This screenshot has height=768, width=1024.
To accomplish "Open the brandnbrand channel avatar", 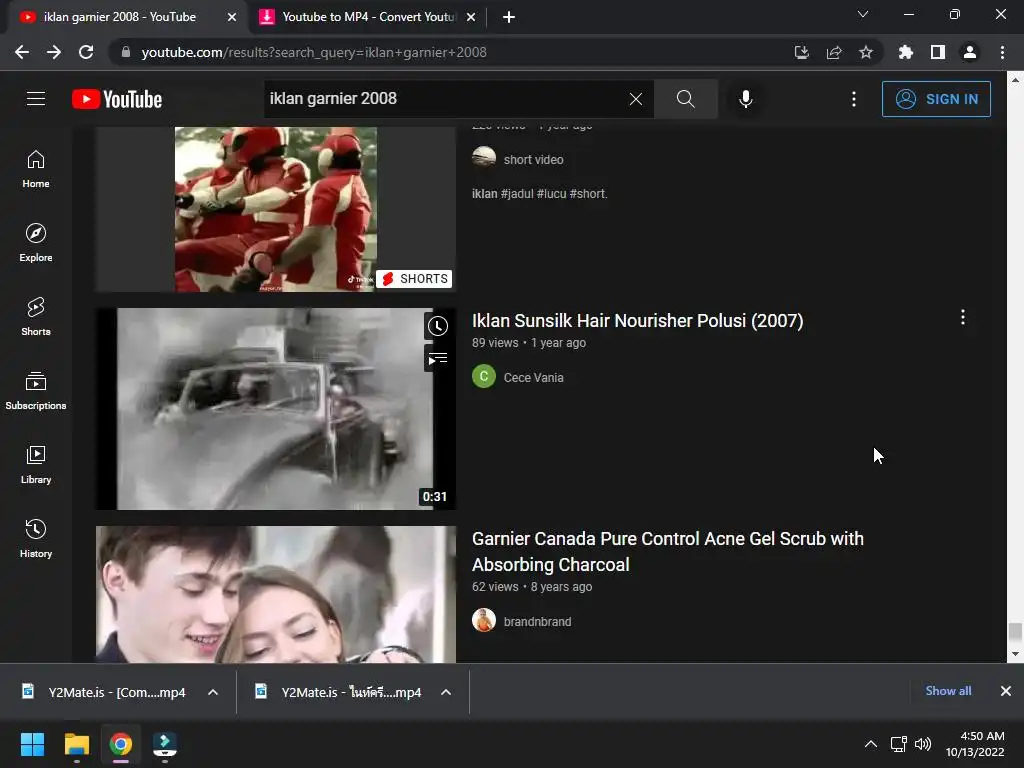I will (x=484, y=620).
